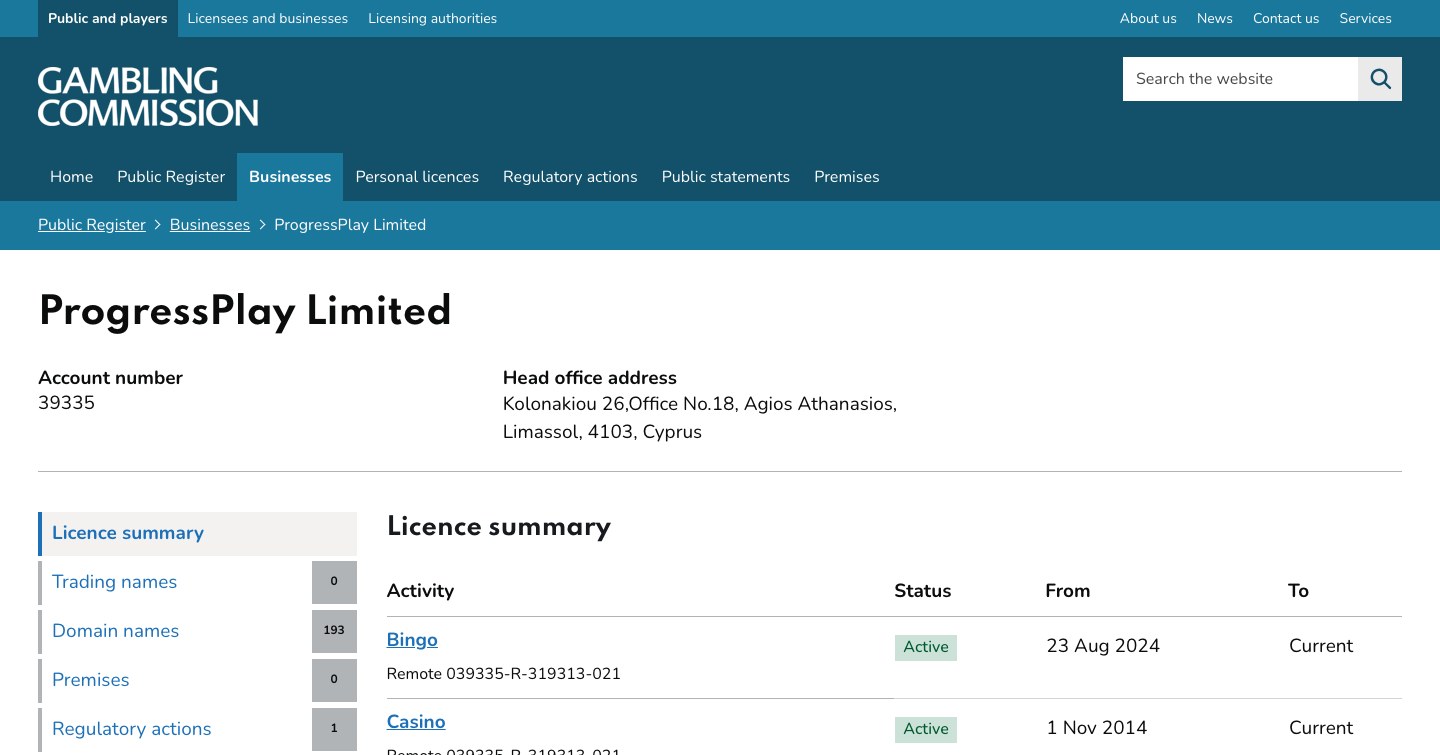Open Licensees and businesses section

268,18
